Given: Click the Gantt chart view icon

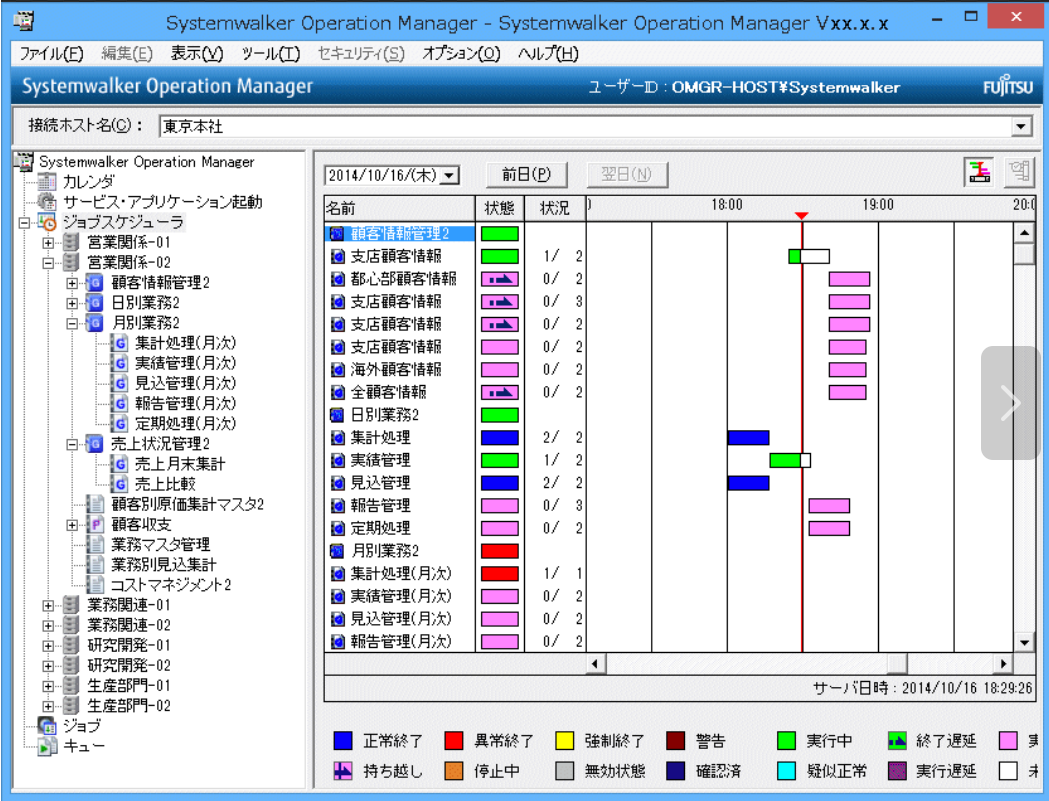Looking at the screenshot, I should (978, 172).
